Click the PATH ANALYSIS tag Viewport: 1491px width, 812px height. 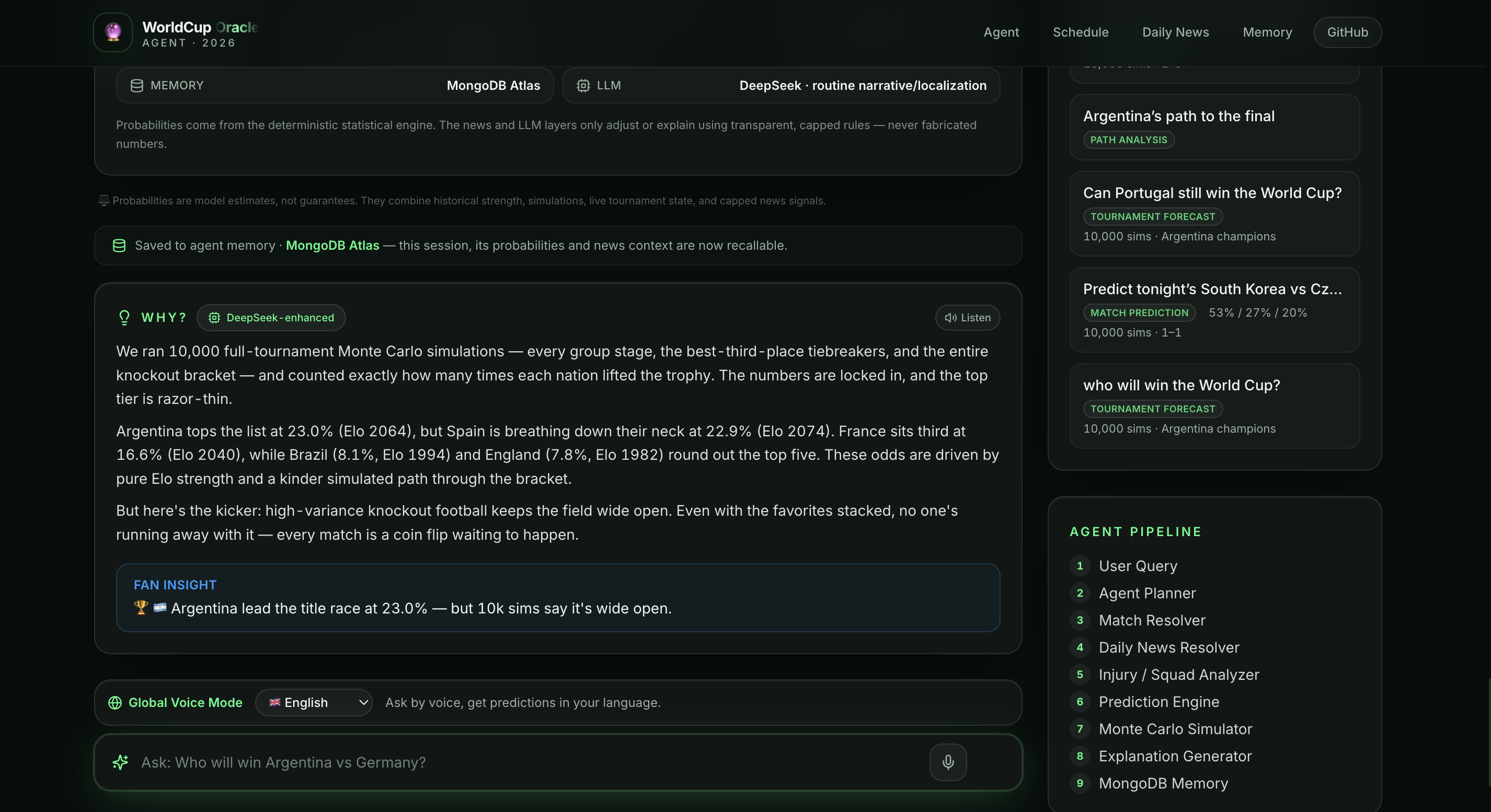coord(1129,140)
